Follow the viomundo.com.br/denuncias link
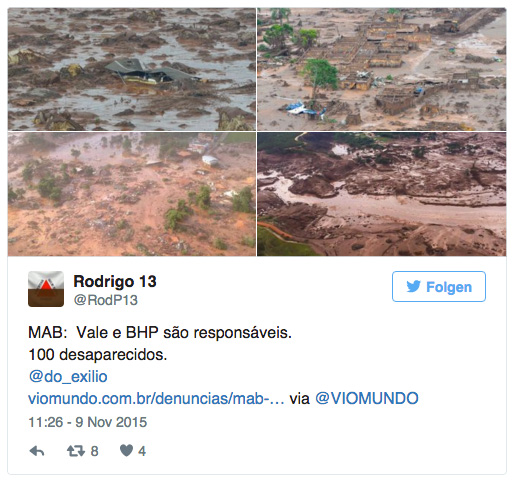513x483 pixels. pyautogui.click(x=156, y=399)
